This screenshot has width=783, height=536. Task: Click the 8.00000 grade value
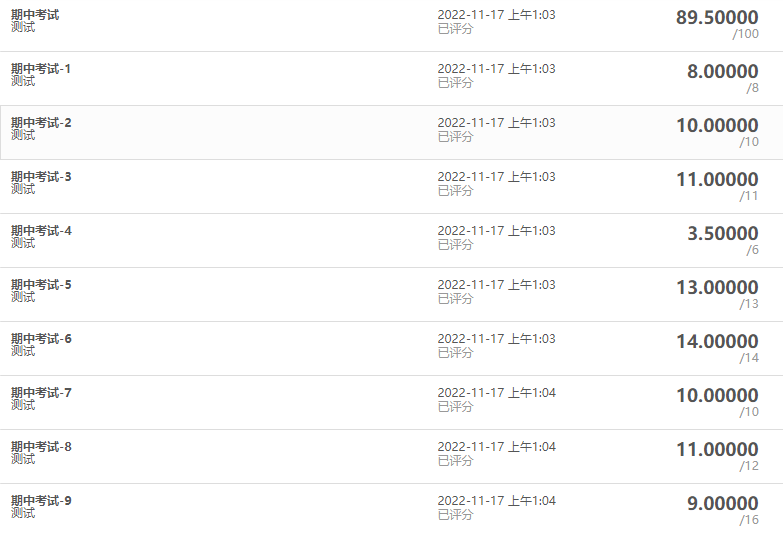click(x=722, y=71)
